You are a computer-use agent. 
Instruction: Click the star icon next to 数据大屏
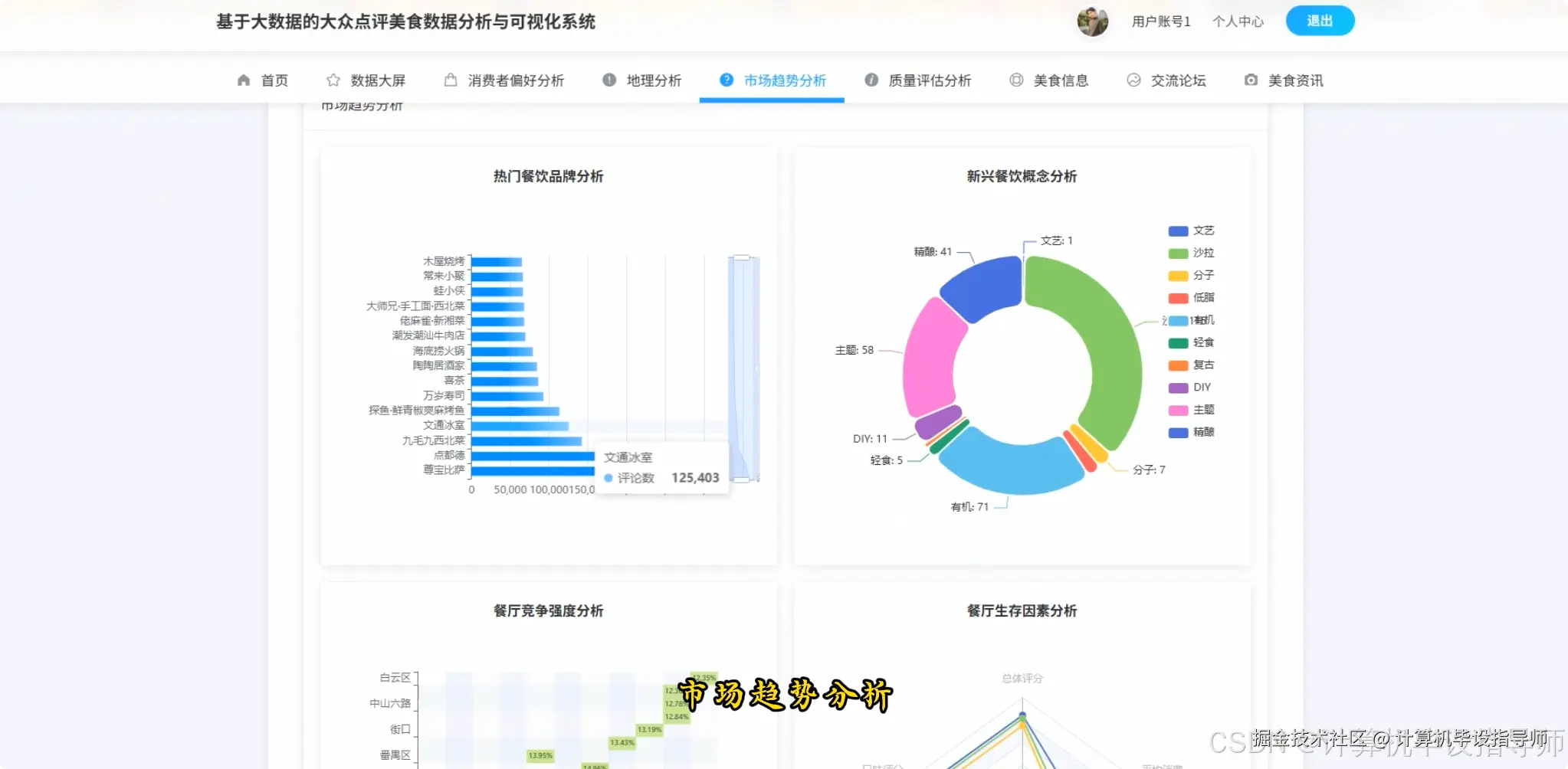pos(333,80)
